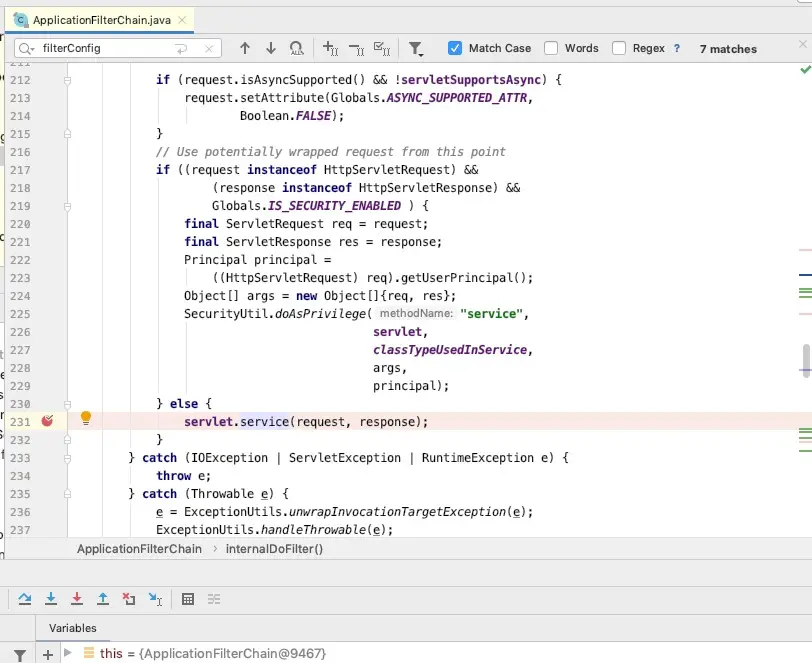The height and width of the screenshot is (663, 812).
Task: Select the ApplicationFilterChain.java editor tab
Action: tap(99, 20)
